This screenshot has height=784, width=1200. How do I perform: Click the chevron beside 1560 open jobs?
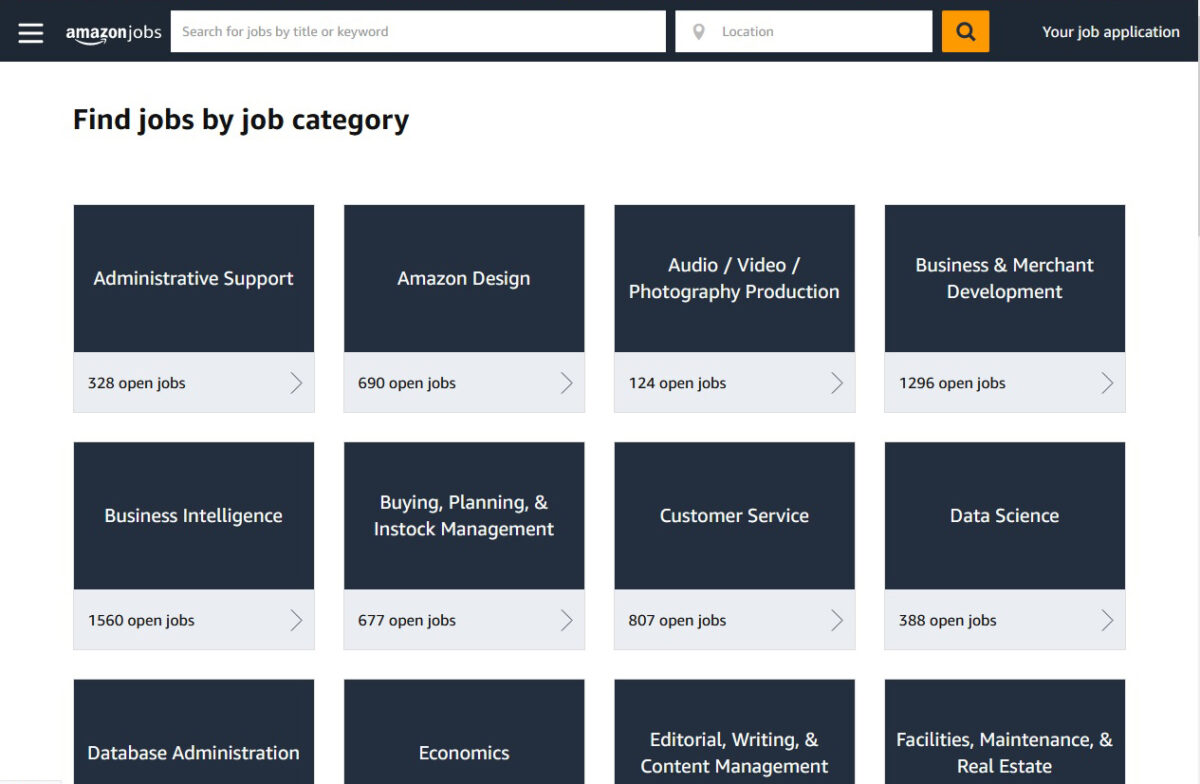click(296, 620)
